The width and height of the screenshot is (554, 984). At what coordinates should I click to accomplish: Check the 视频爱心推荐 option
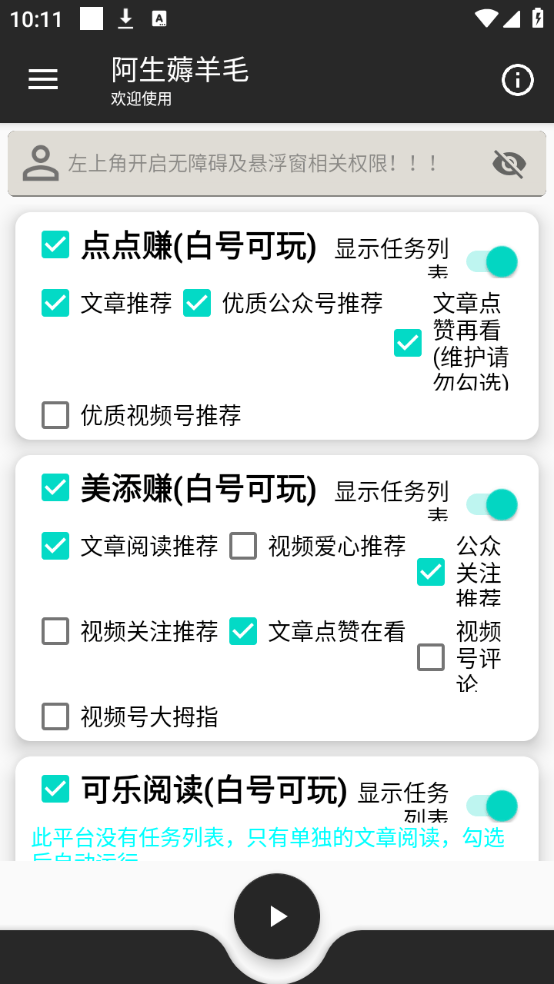[243, 545]
